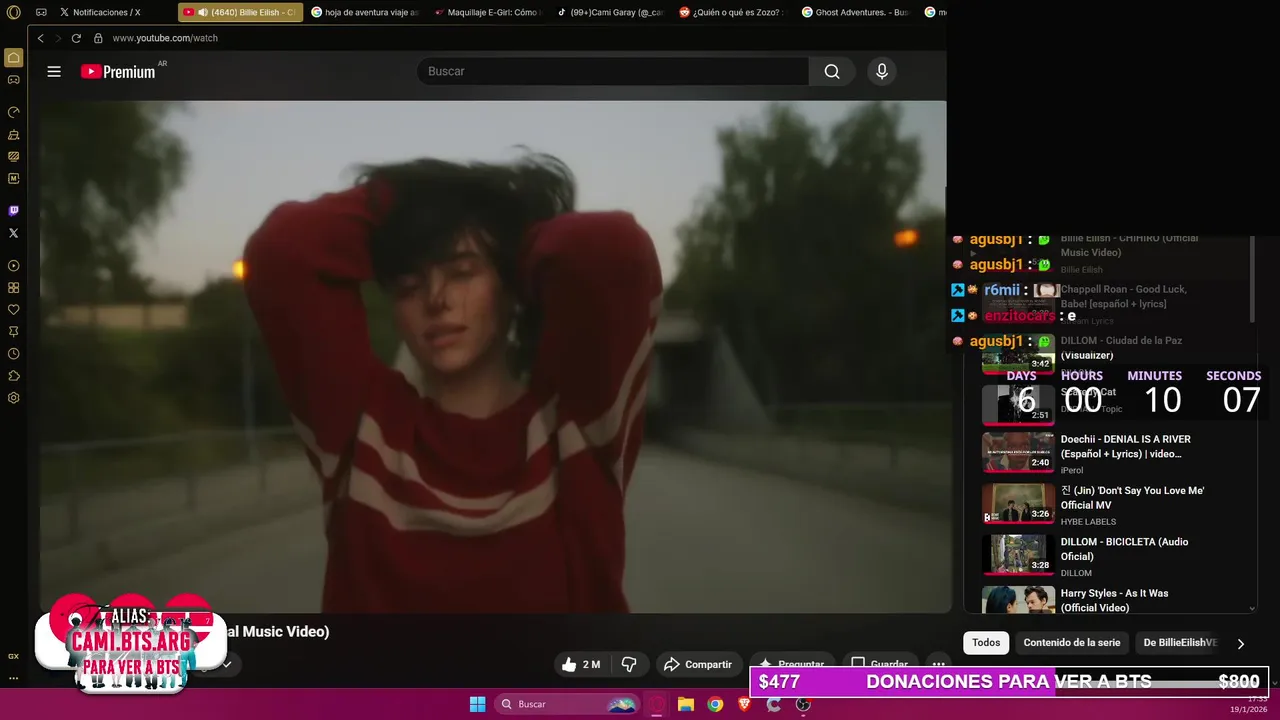Open Brave browser from the taskbar
Viewport: 1280px width, 720px height.
[x=744, y=704]
